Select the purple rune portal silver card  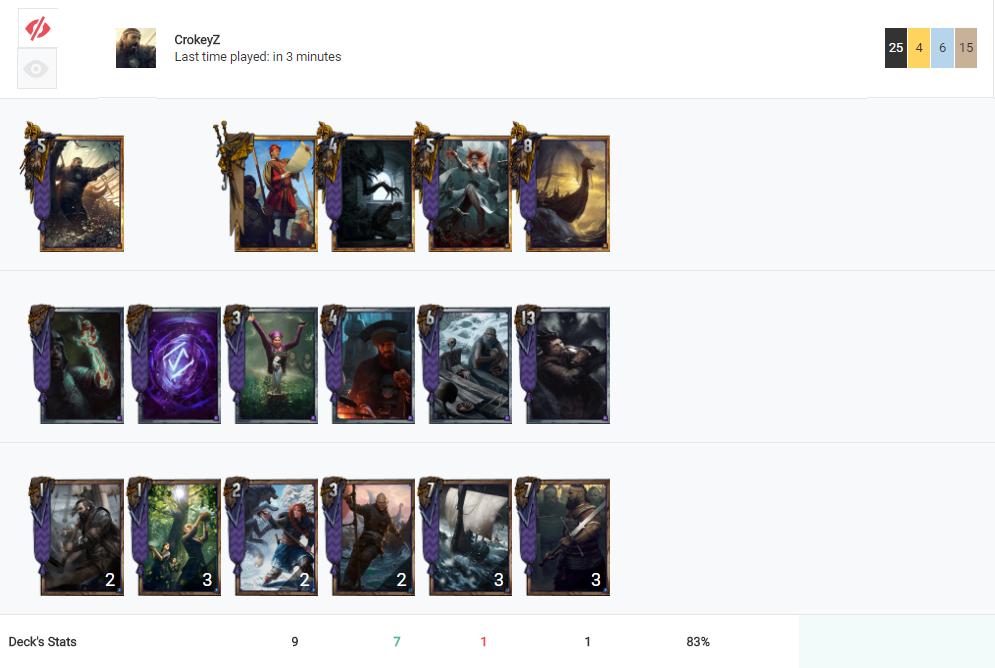pos(175,364)
